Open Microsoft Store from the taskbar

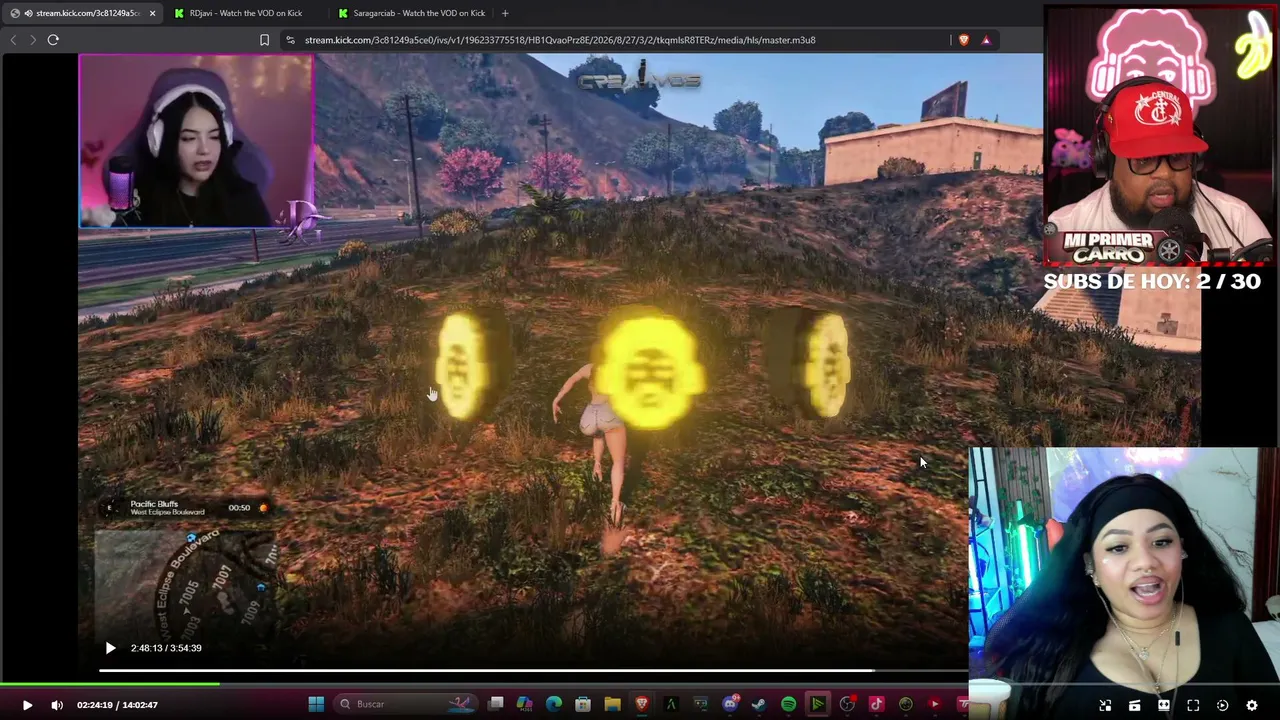click(x=583, y=704)
